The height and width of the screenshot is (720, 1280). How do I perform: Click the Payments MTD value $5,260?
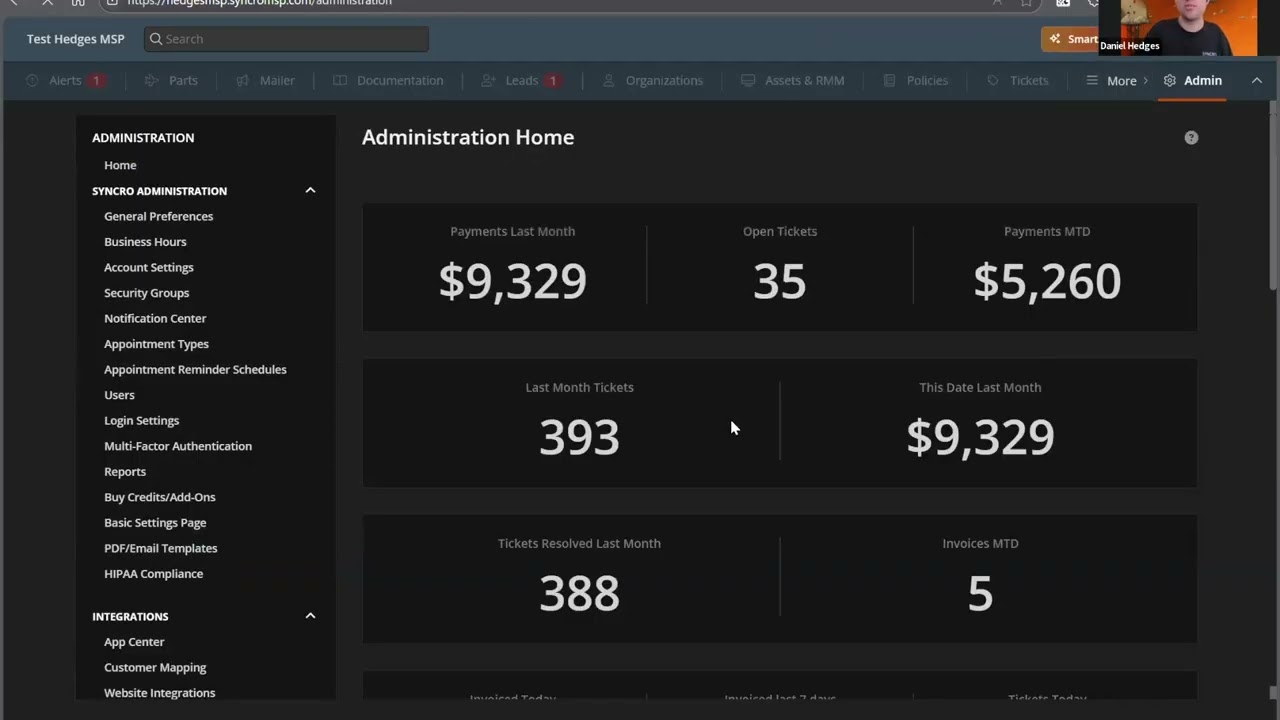(x=1047, y=282)
